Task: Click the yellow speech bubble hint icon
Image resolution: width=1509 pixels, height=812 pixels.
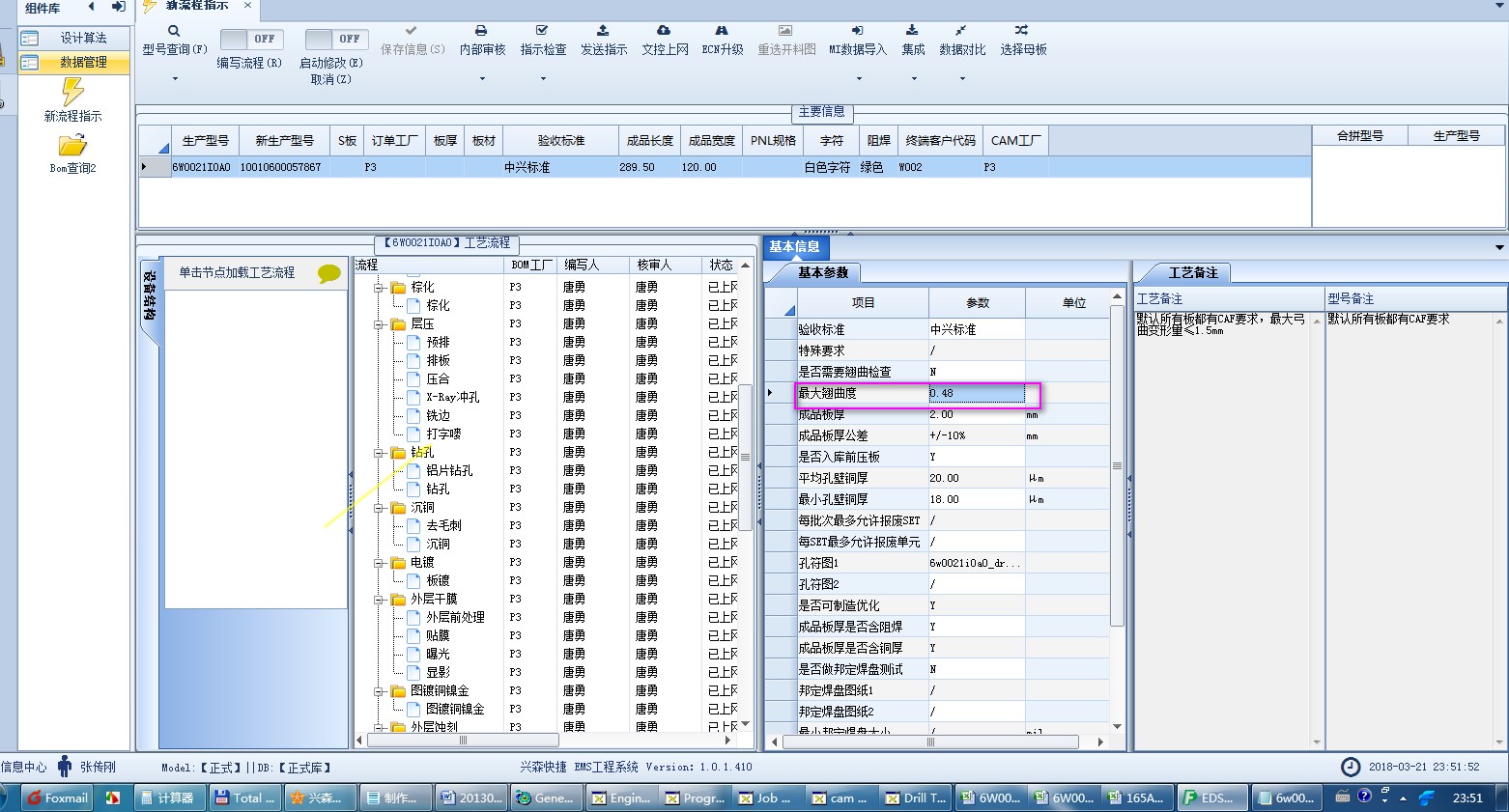Action: tap(329, 274)
